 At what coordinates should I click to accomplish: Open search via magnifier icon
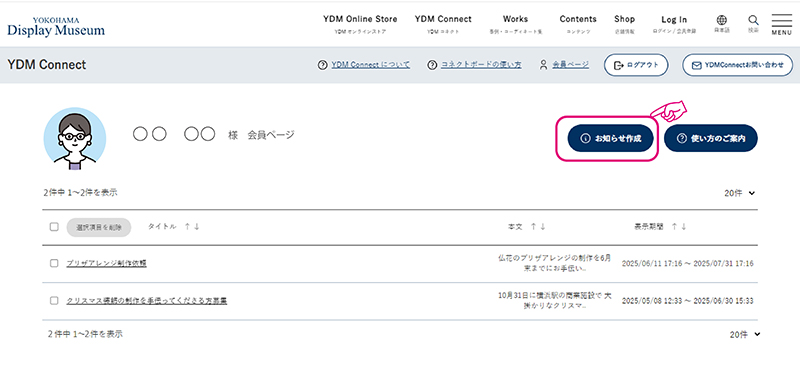pos(753,20)
